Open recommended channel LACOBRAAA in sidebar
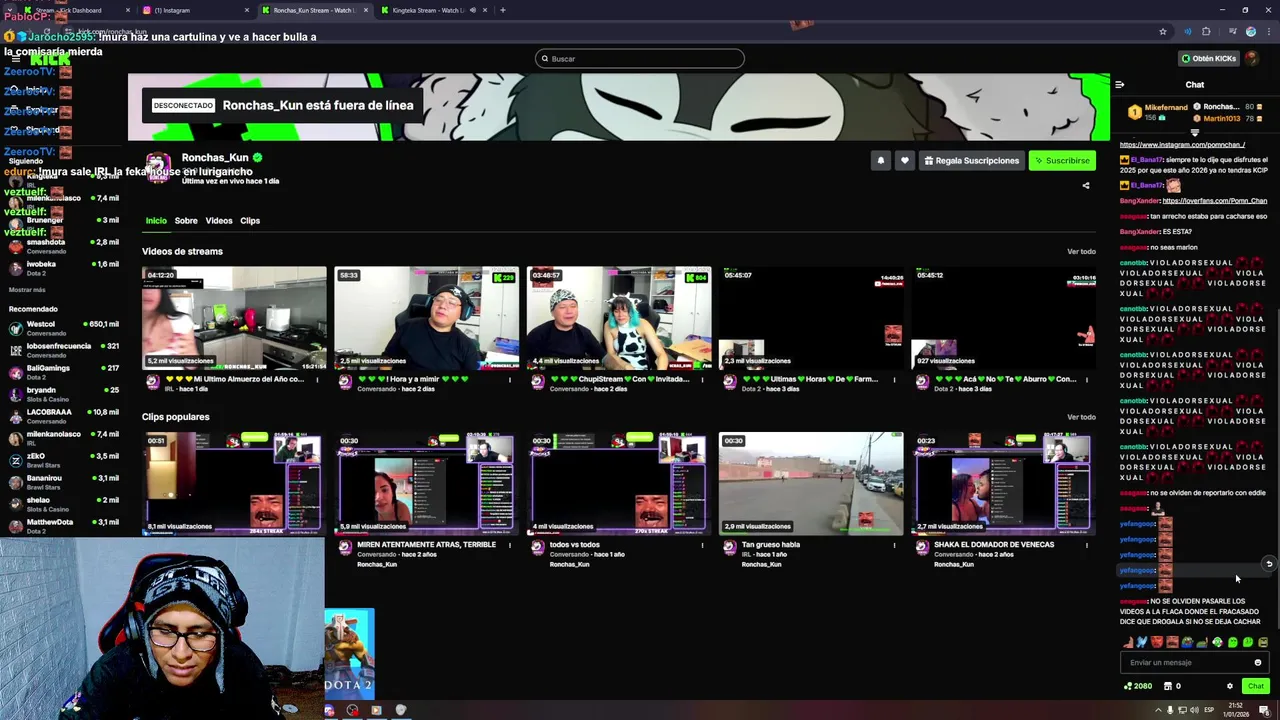This screenshot has width=1280, height=720. pos(64,416)
